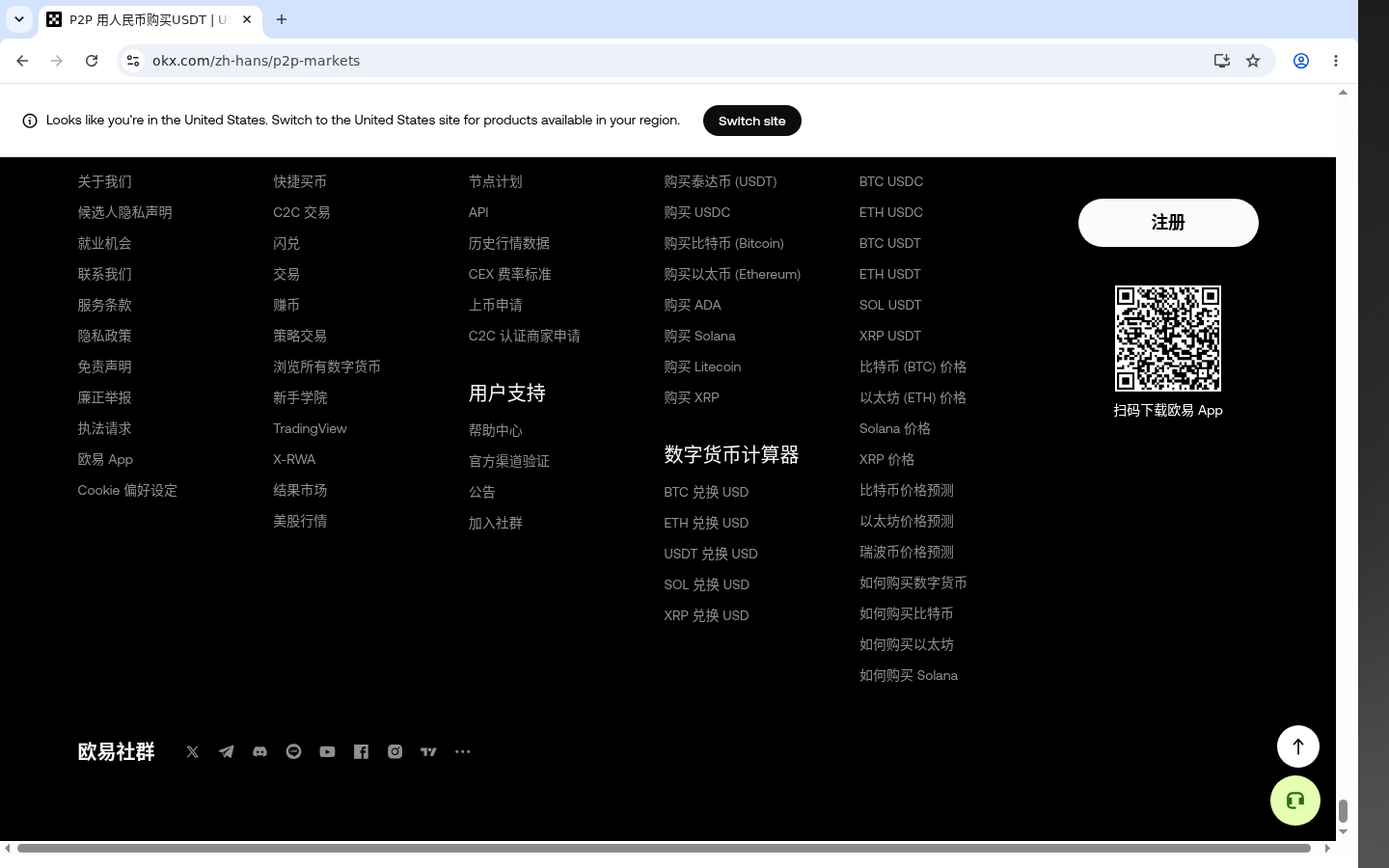The width and height of the screenshot is (1389, 868).
Task: Open the tab search dropdown arrow
Action: click(x=19, y=19)
